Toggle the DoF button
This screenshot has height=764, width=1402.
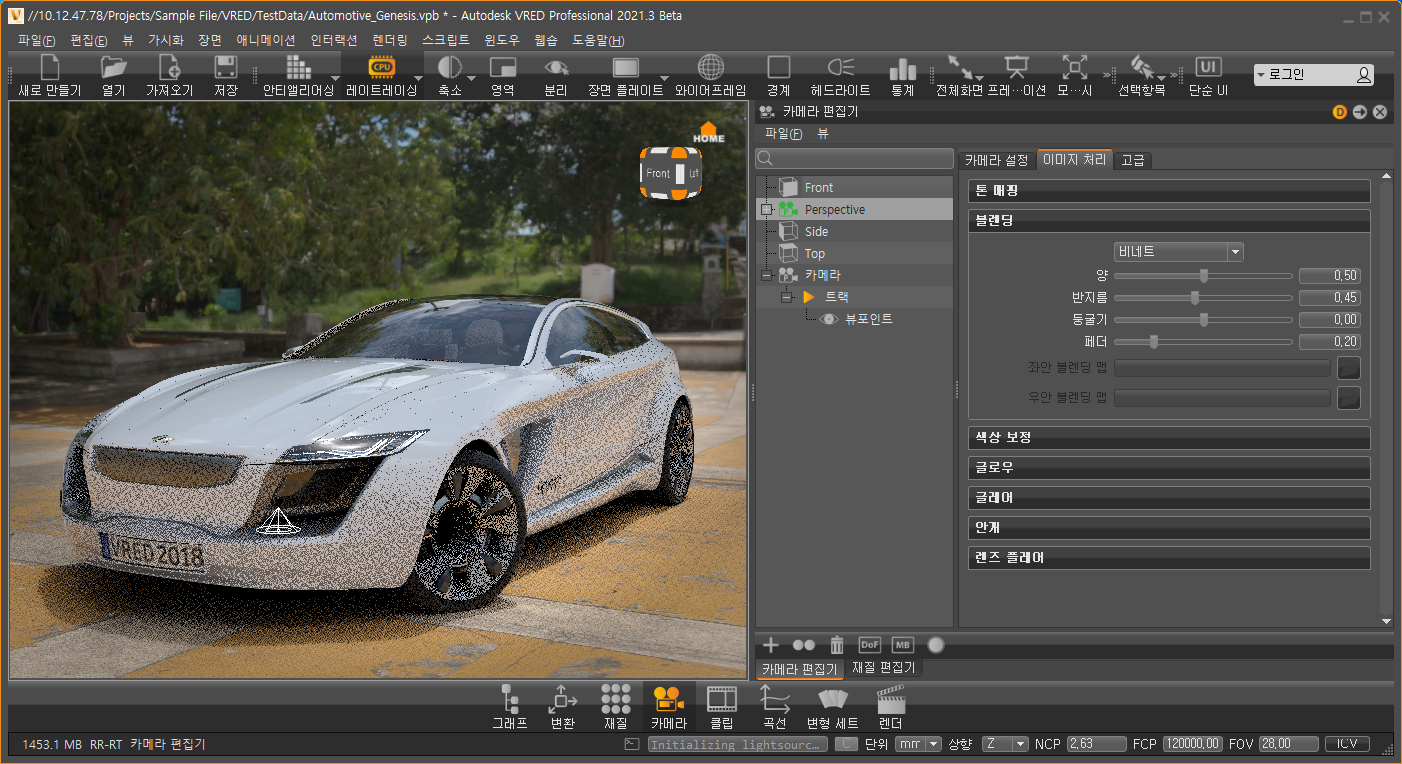(x=870, y=645)
